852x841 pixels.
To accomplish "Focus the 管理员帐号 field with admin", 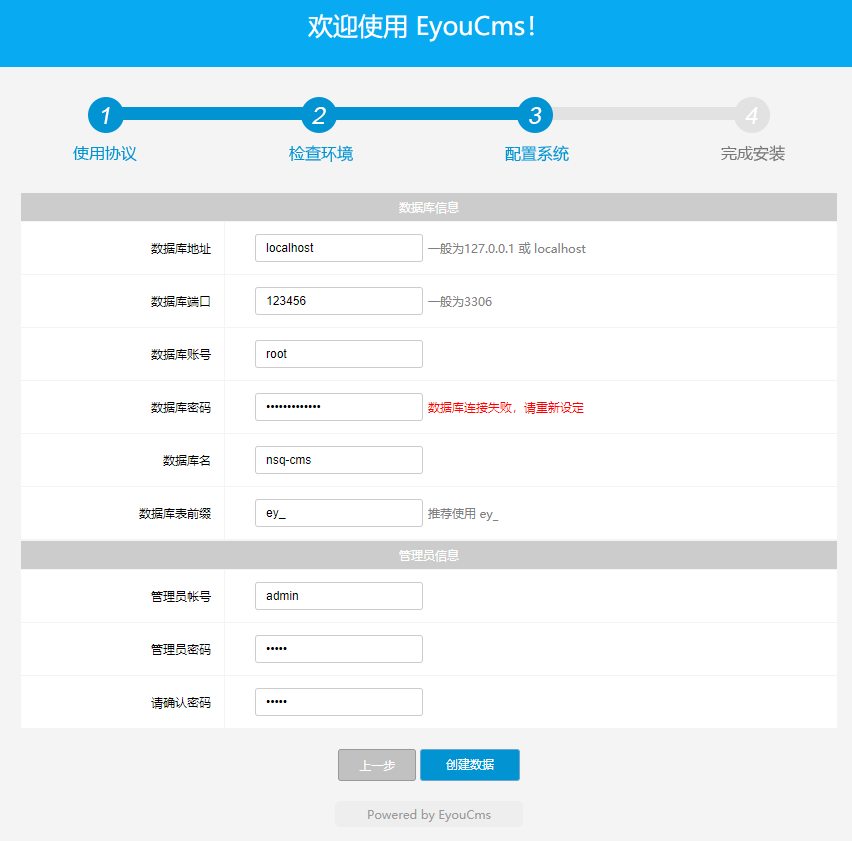I will tap(339, 596).
